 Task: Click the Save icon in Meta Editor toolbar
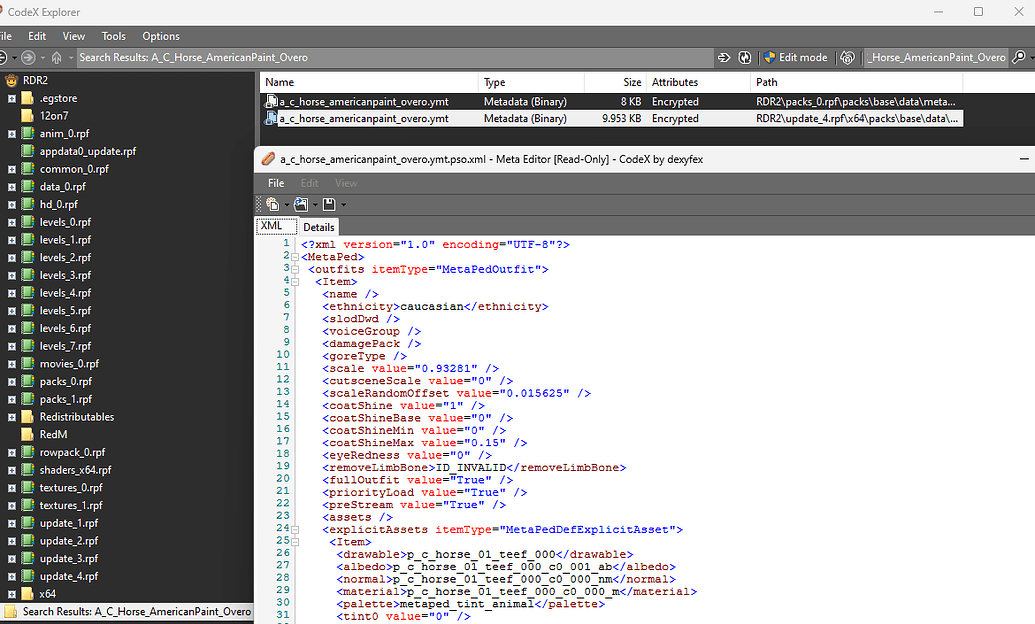327,204
